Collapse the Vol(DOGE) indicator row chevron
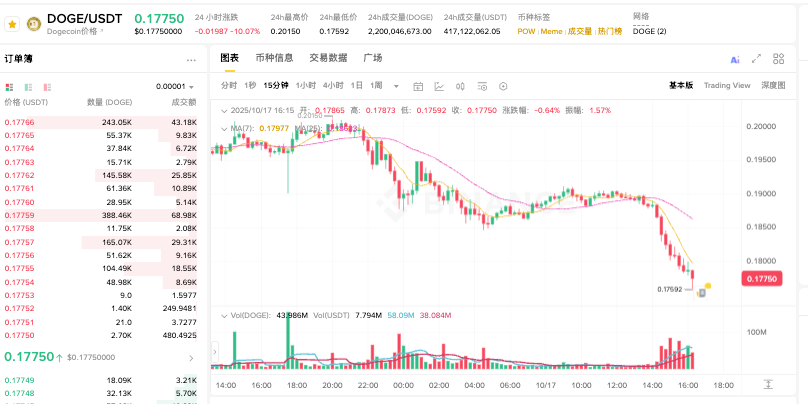The height and width of the screenshot is (404, 808). (224, 315)
